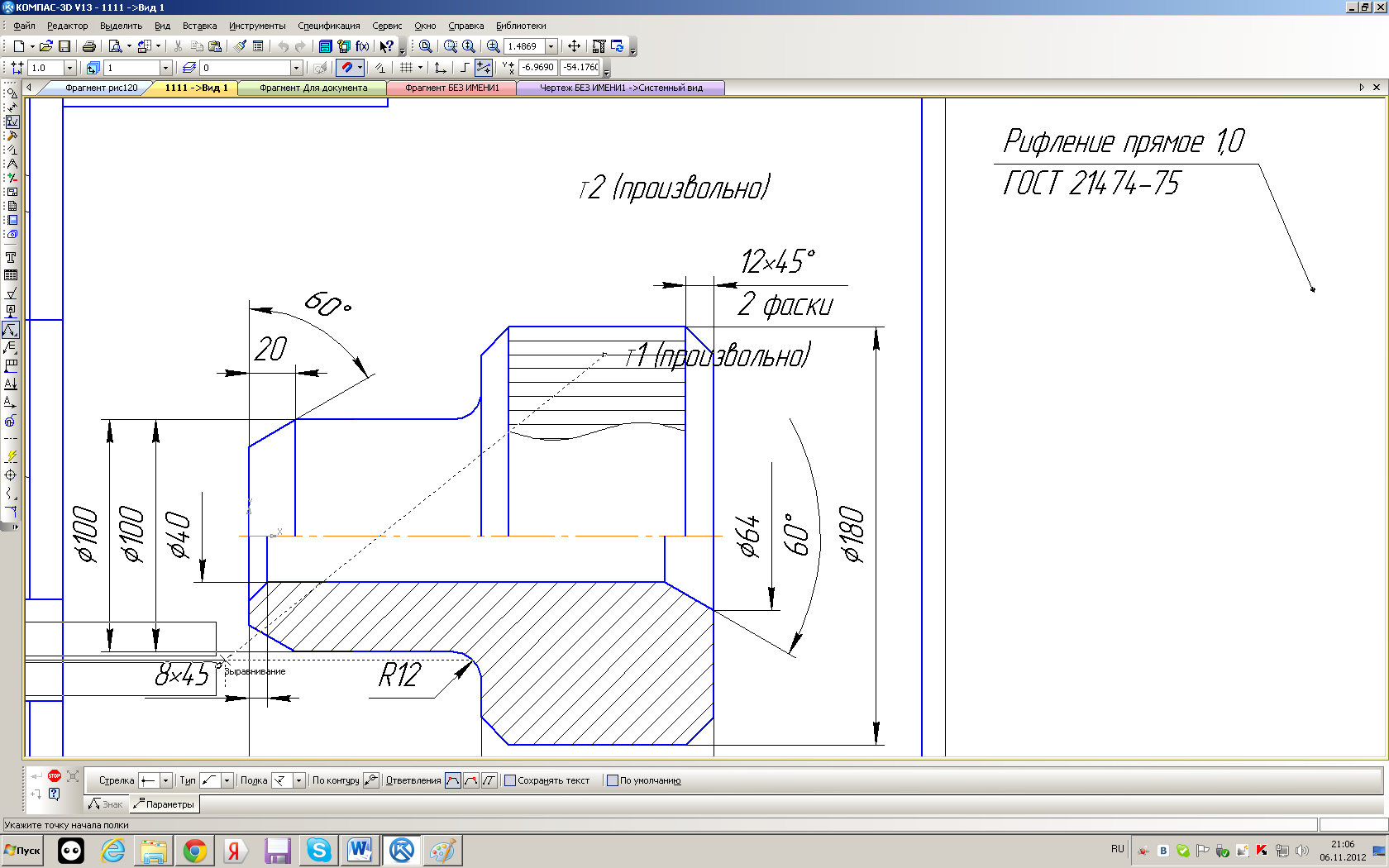Toggle snapping magnet button

tap(346, 68)
